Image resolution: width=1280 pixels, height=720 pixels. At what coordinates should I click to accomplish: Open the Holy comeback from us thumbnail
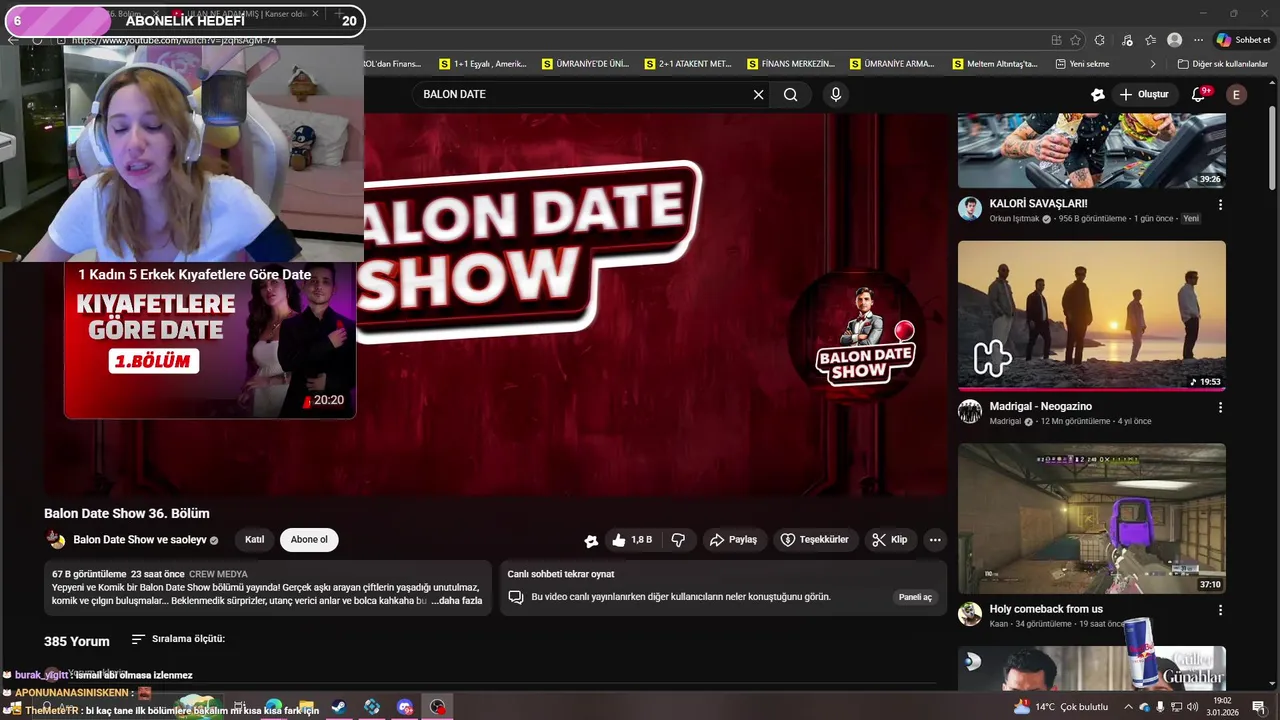pyautogui.click(x=1092, y=519)
